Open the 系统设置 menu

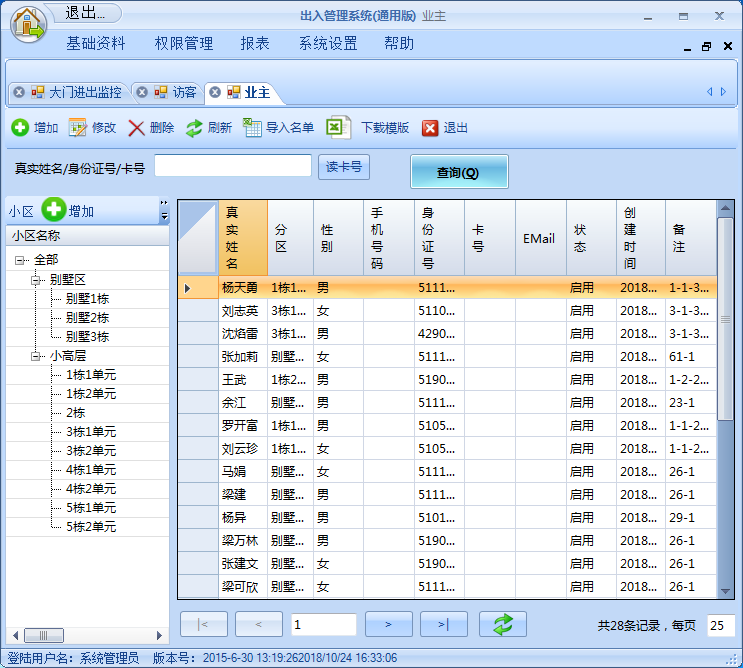click(327, 44)
